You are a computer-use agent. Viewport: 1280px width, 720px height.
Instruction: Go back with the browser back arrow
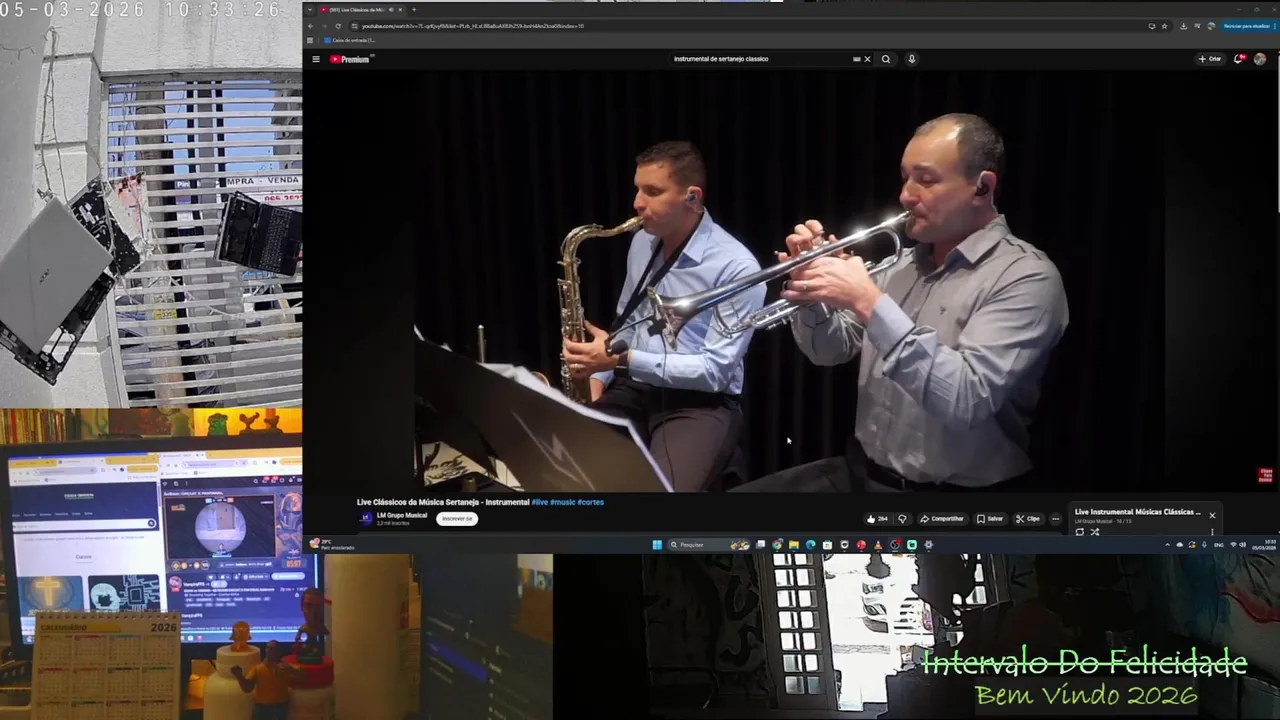point(311,26)
